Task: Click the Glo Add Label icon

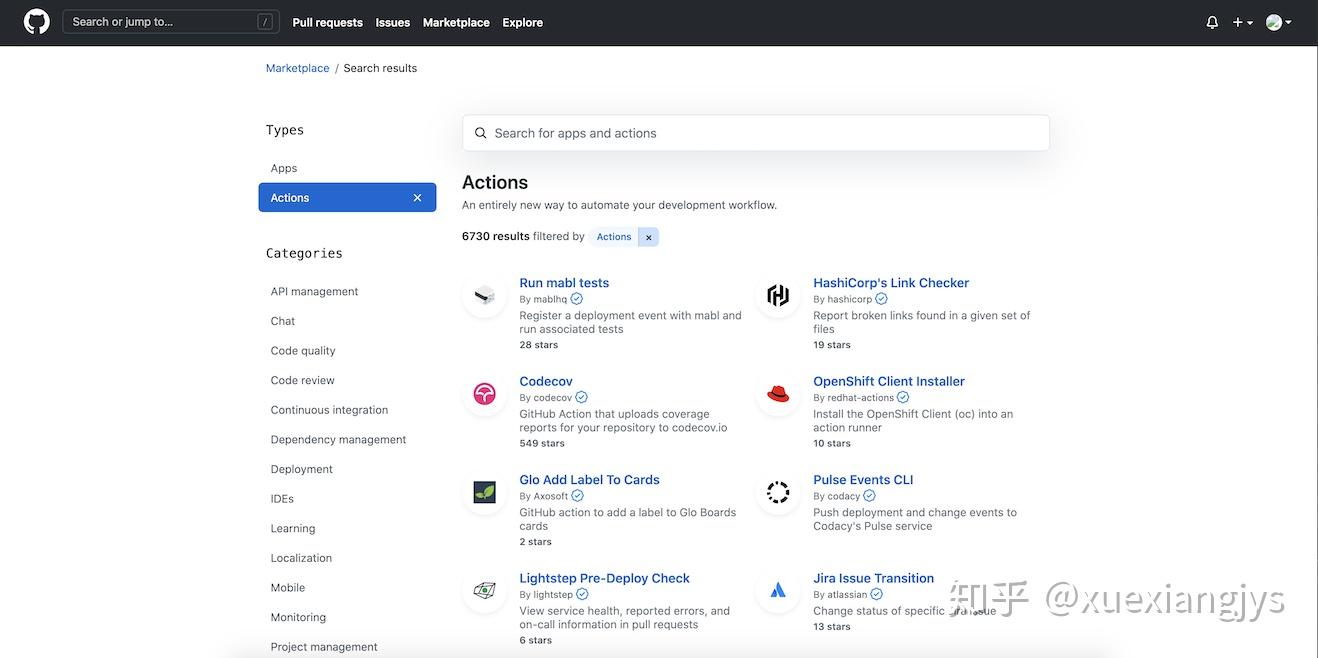Action: coord(485,492)
